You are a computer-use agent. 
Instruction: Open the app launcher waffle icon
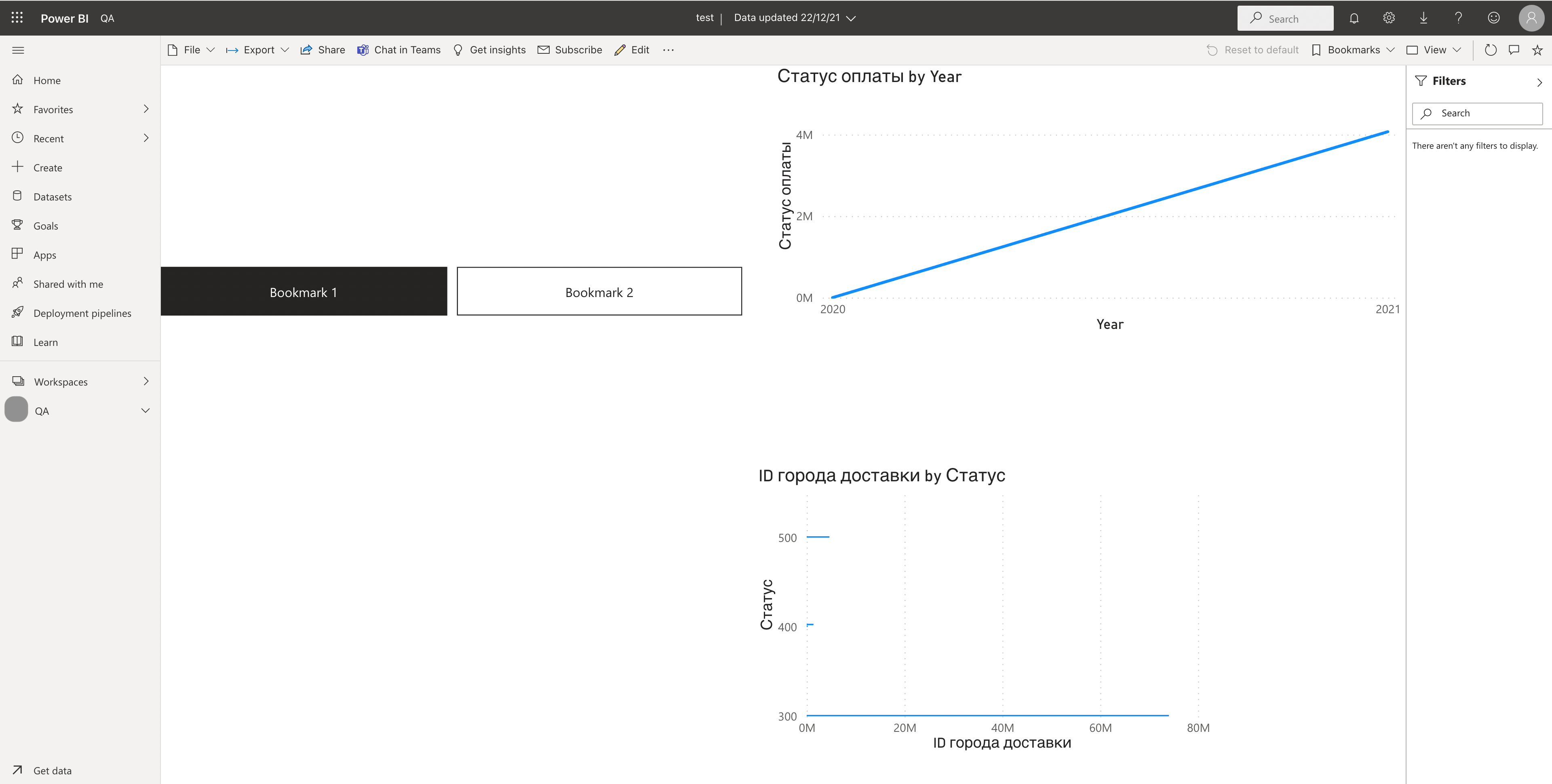click(x=17, y=17)
